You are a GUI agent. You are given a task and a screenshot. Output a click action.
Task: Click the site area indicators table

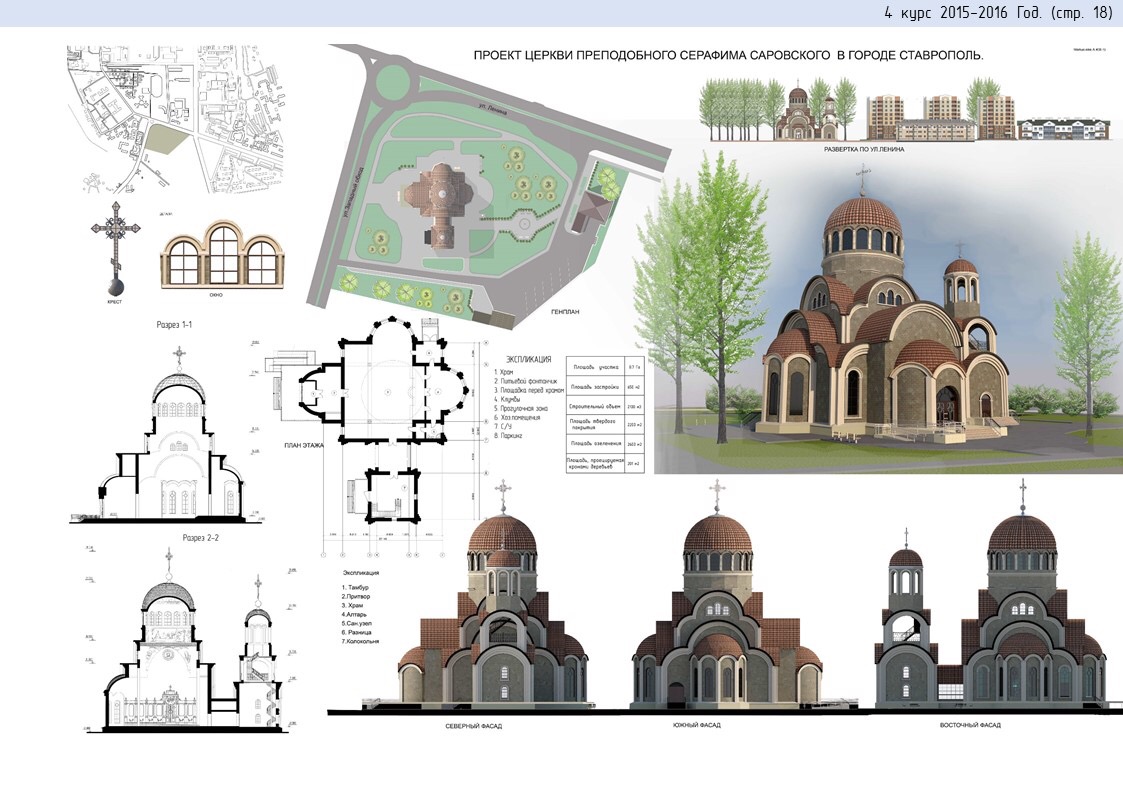click(606, 413)
